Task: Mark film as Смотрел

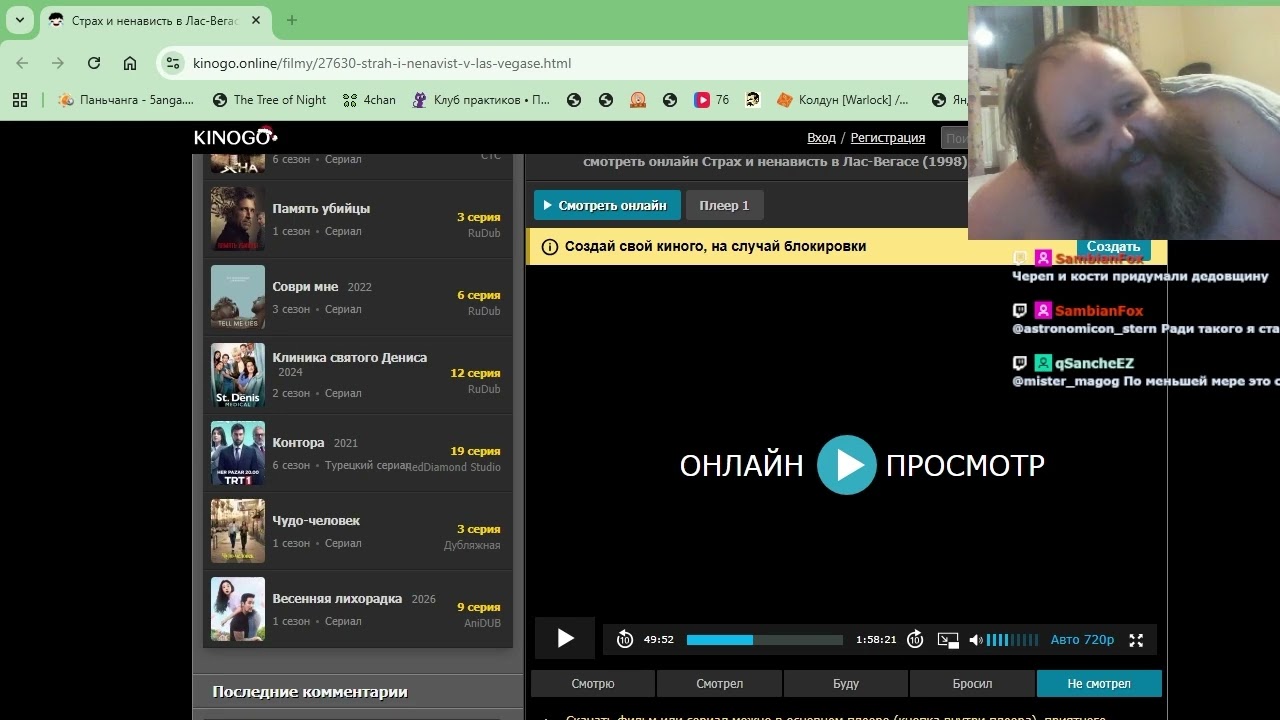Action: (x=720, y=684)
